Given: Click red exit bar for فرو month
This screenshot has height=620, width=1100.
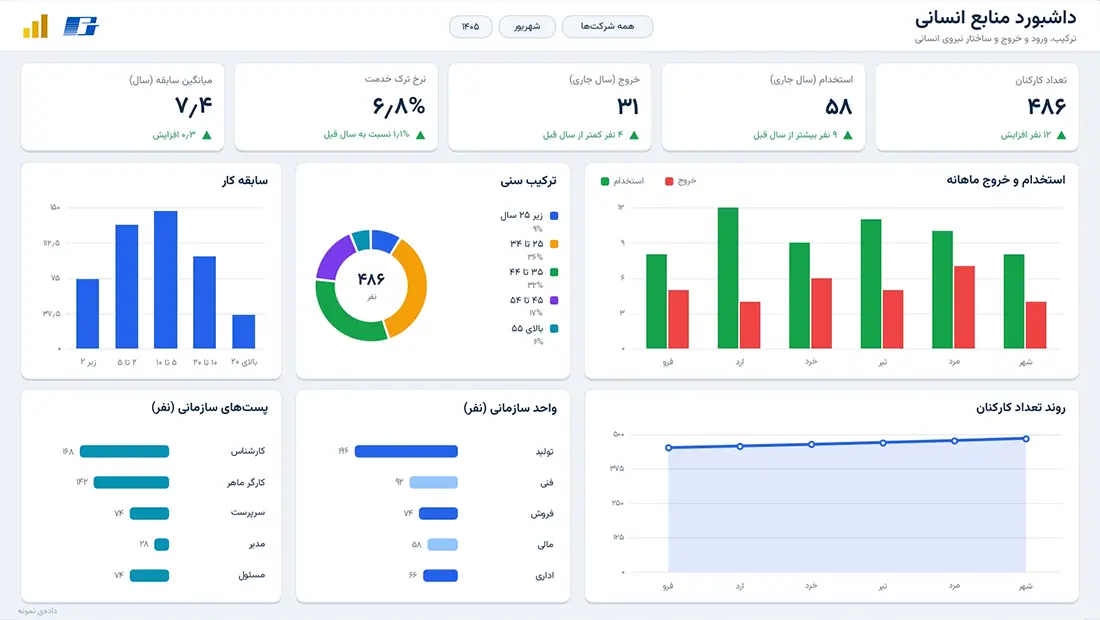Looking at the screenshot, I should (678, 319).
